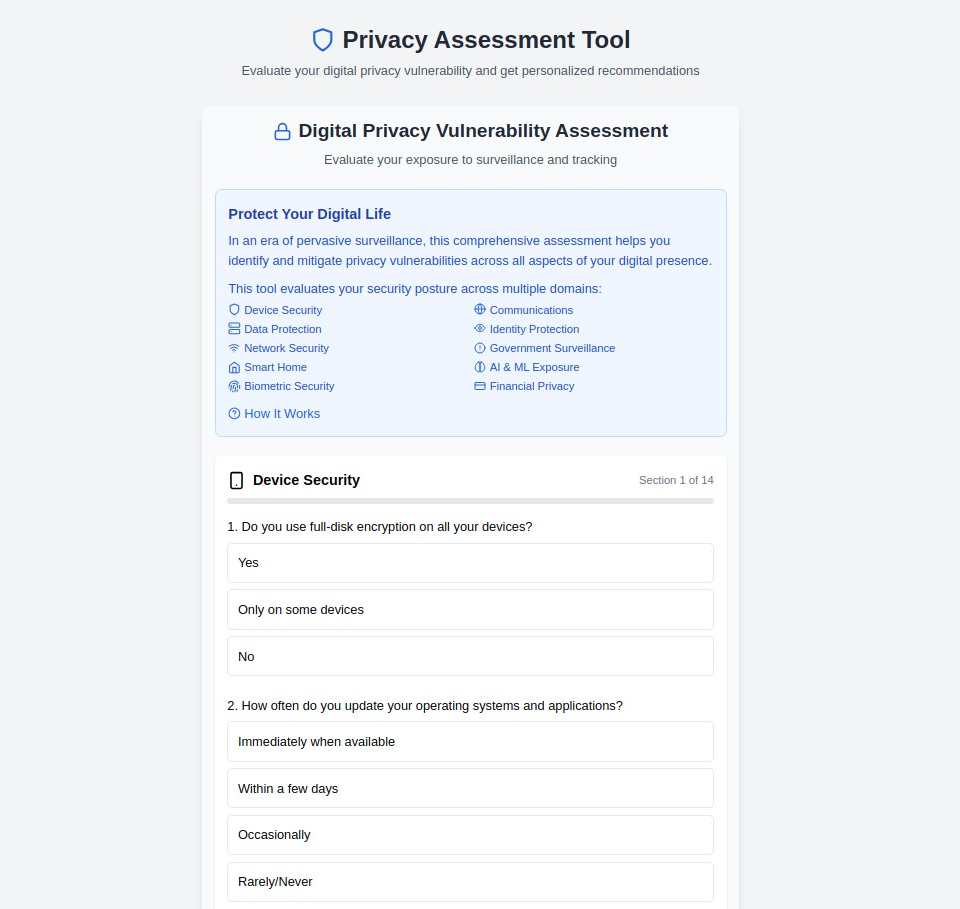960x909 pixels.
Task: Click the Data Protection server icon
Action: click(234, 329)
